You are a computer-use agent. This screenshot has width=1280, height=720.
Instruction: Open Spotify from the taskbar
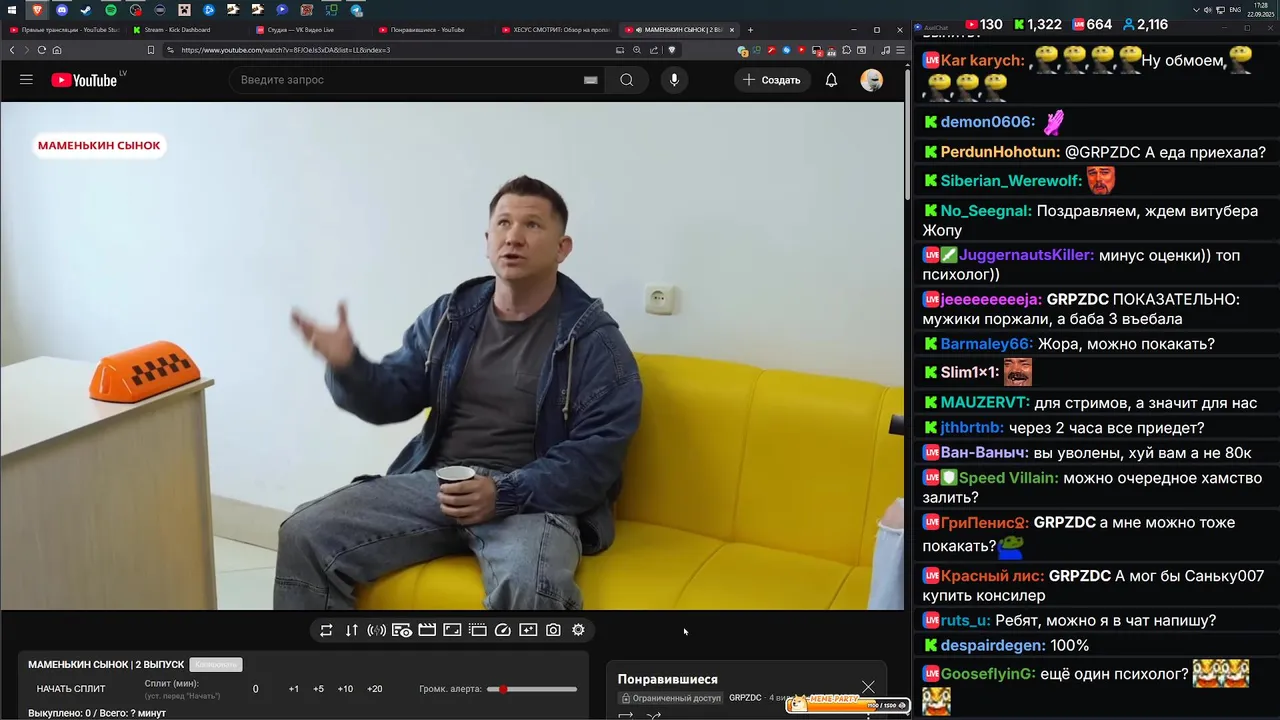111,10
